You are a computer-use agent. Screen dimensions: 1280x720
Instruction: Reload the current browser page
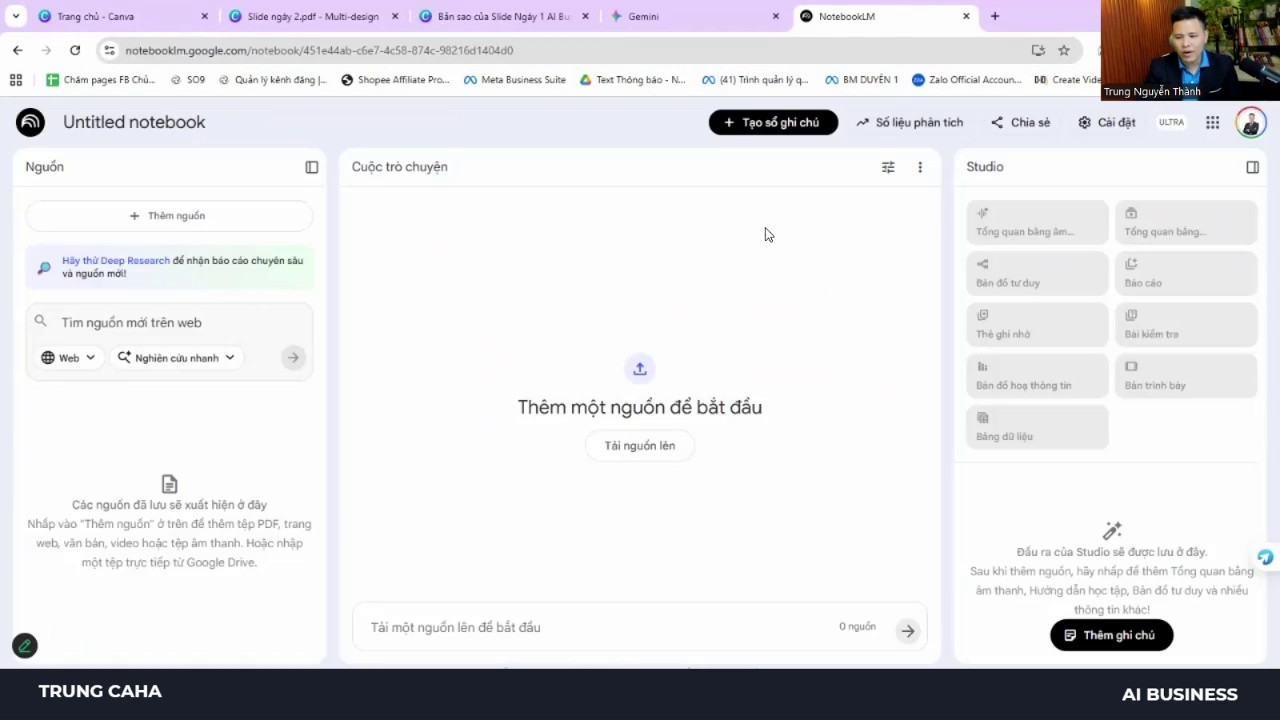pos(75,50)
